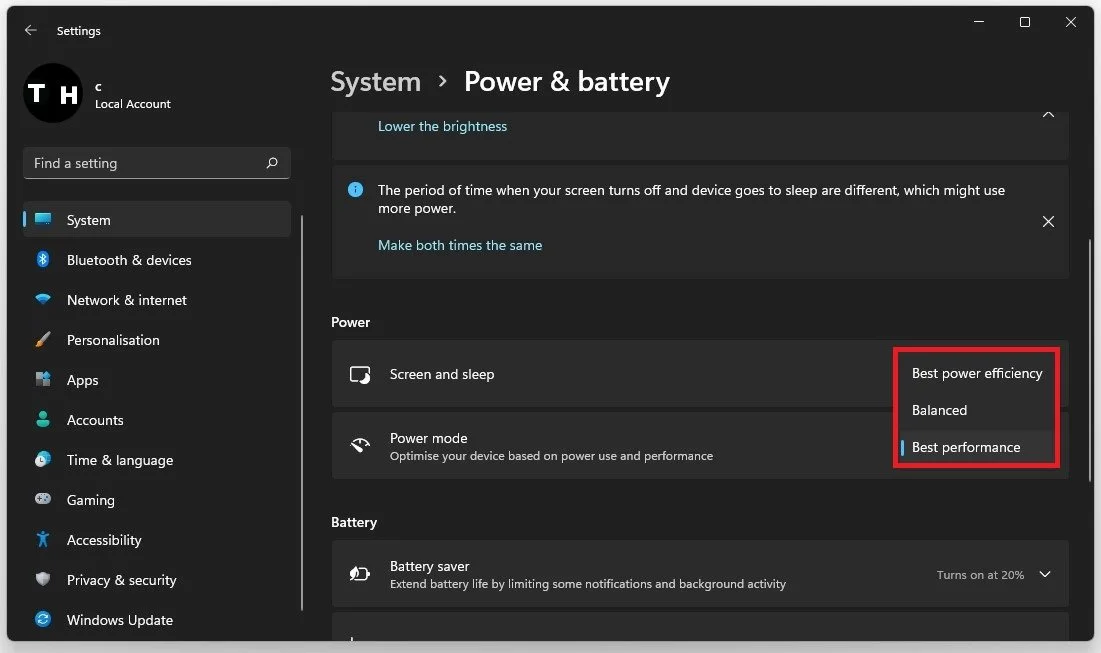Select Best performance power mode
Image resolution: width=1101 pixels, height=653 pixels.
(x=977, y=447)
